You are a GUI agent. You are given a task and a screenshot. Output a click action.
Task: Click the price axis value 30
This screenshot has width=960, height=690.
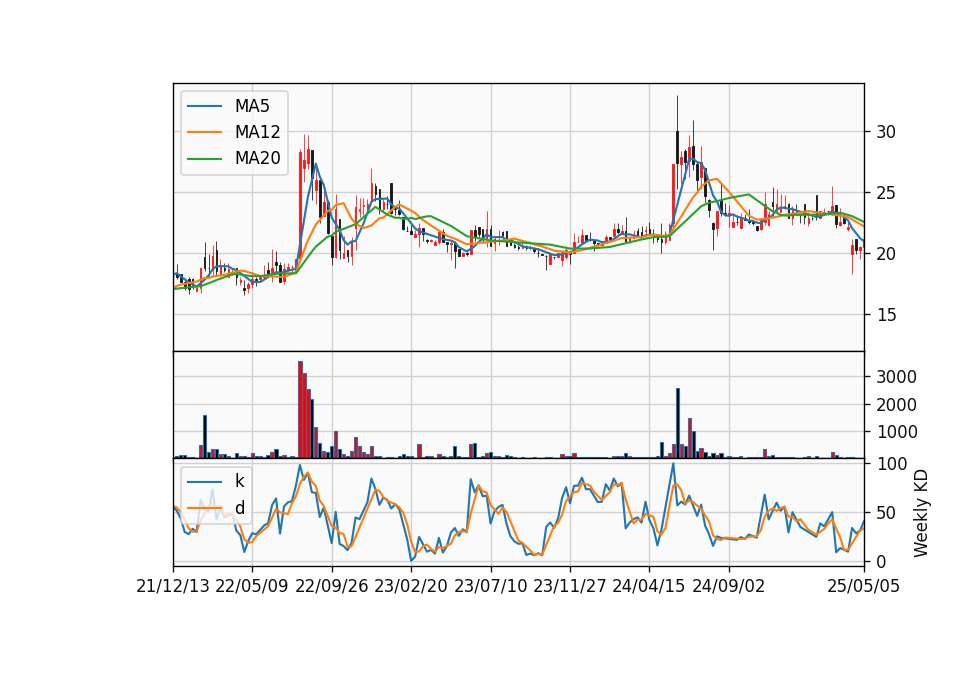(x=885, y=132)
